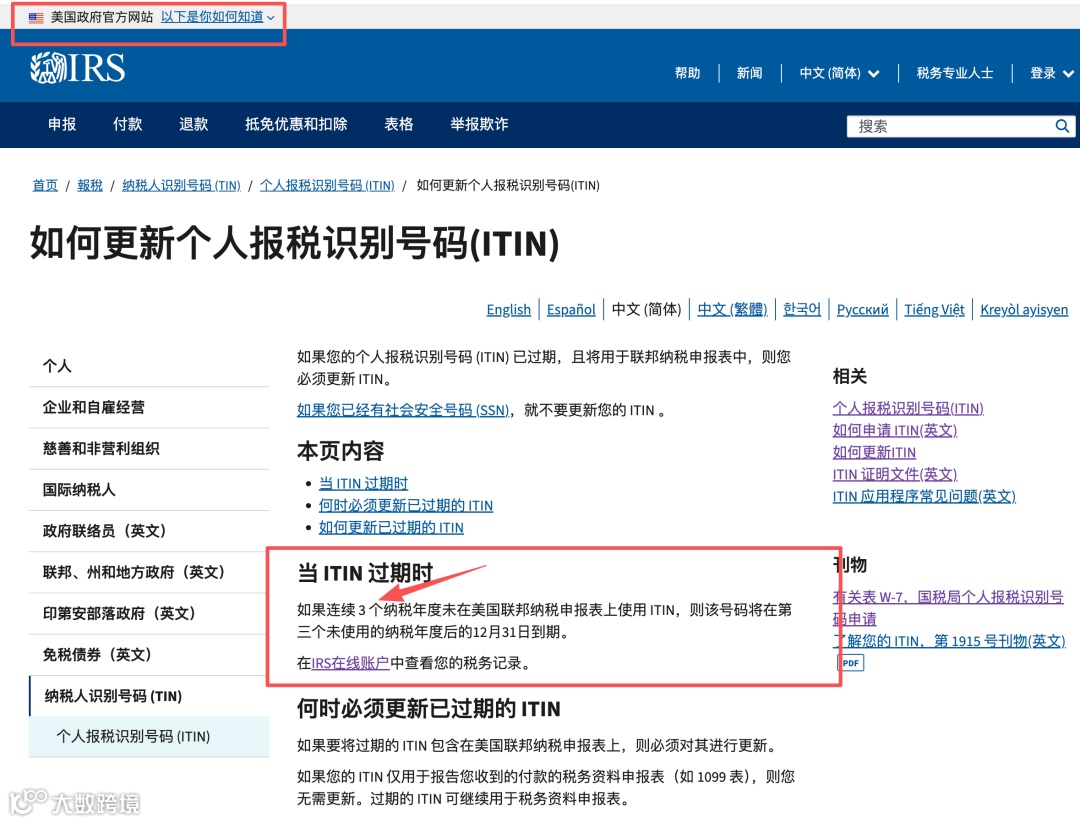Image resolution: width=1080 pixels, height=823 pixels.
Task: Click 个人报税识别号码 (ITIN) breadcrumb
Action: (x=327, y=185)
